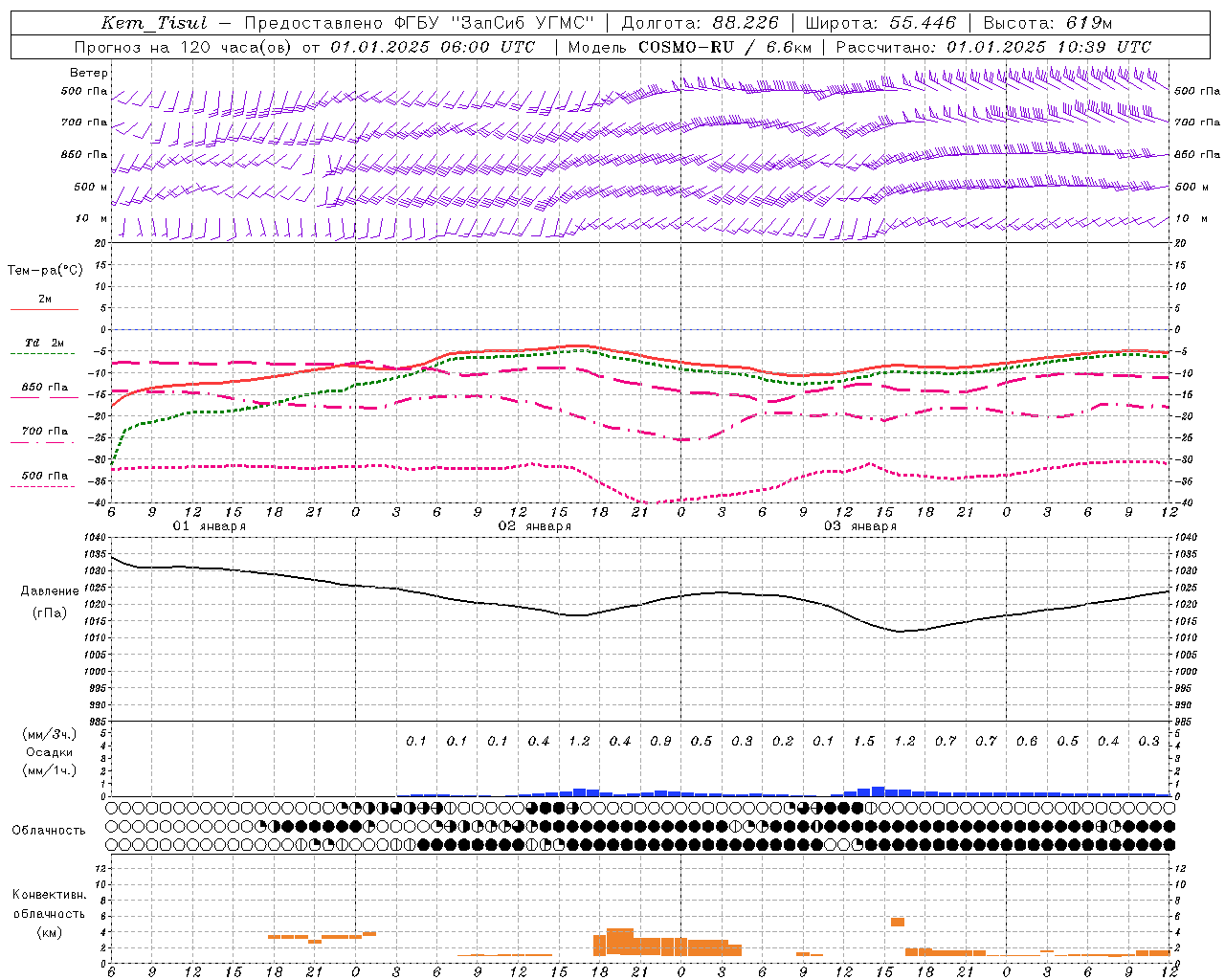
Task: Click the date label 03 января
Action: (x=859, y=526)
